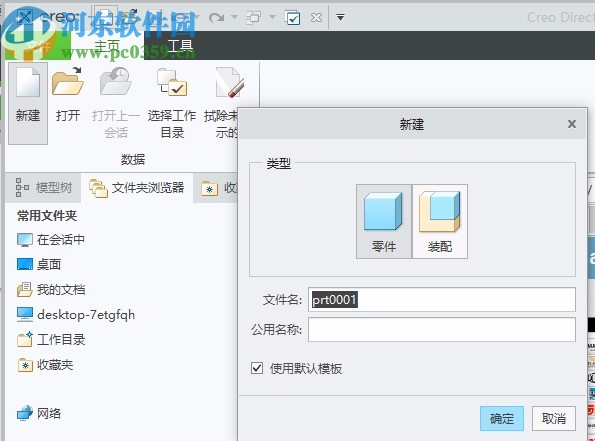This screenshot has width=595, height=441.
Task: Switch to the 文件夹浏览器 panel tab
Action: (137, 187)
